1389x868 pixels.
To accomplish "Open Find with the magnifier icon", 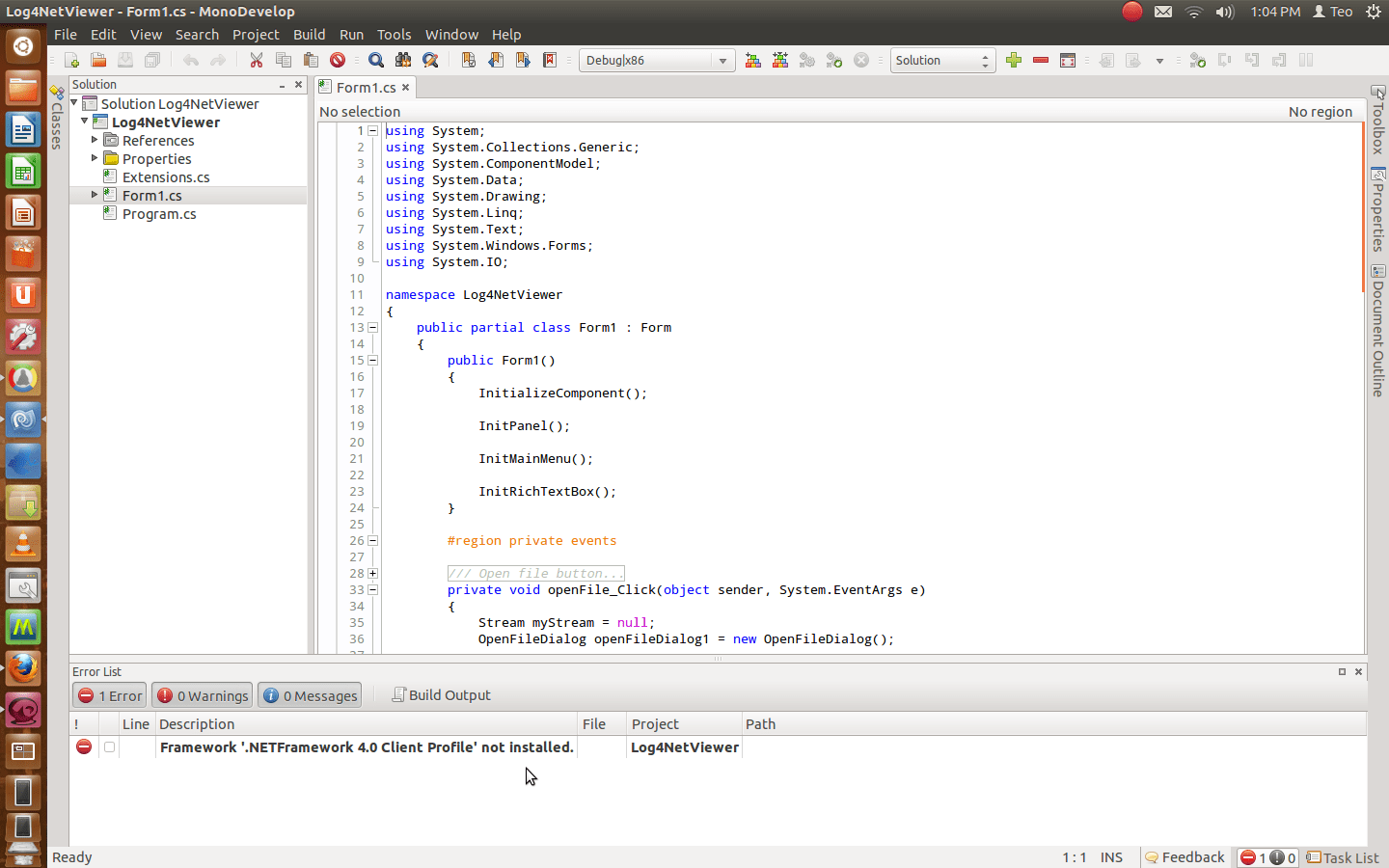I will pos(376,60).
